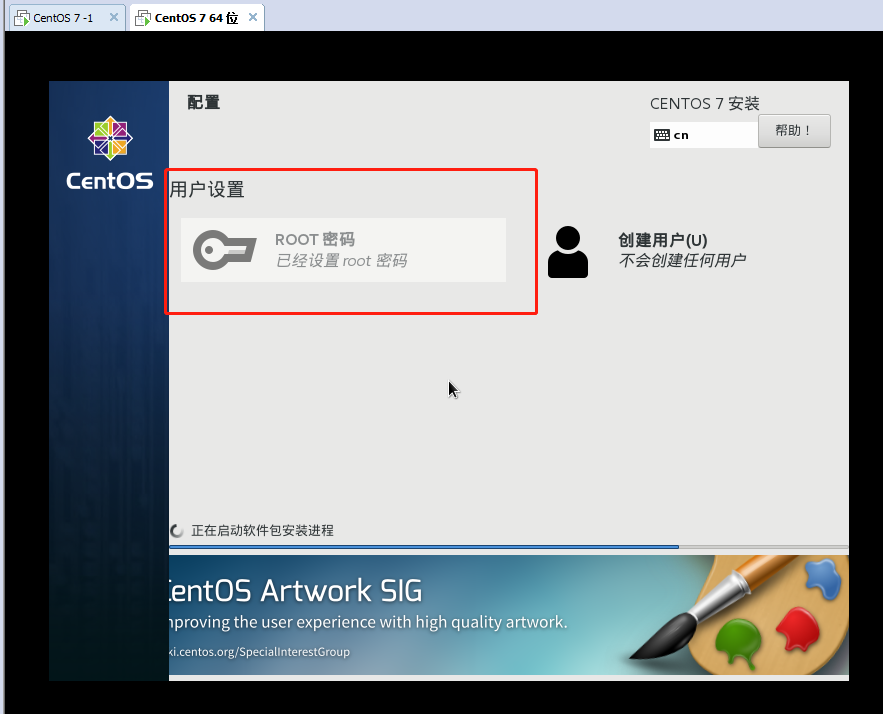Viewport: 883px width, 714px height.
Task: Click the root password key icon
Action: click(224, 249)
